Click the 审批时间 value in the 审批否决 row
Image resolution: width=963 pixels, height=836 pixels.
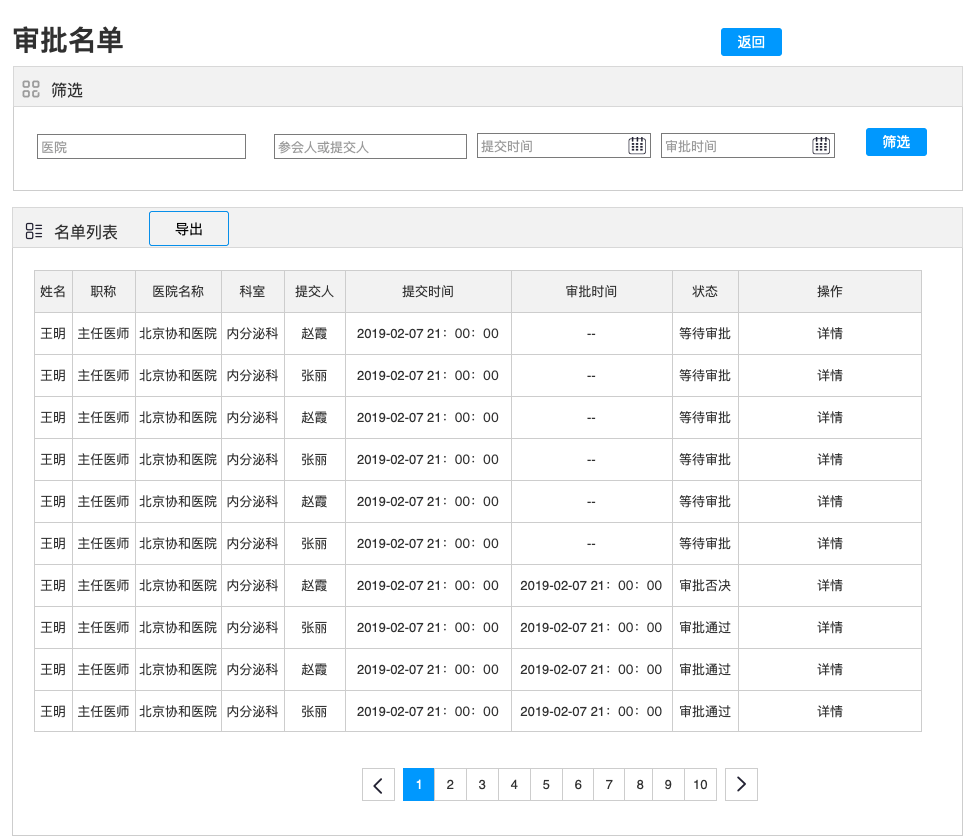click(591, 585)
